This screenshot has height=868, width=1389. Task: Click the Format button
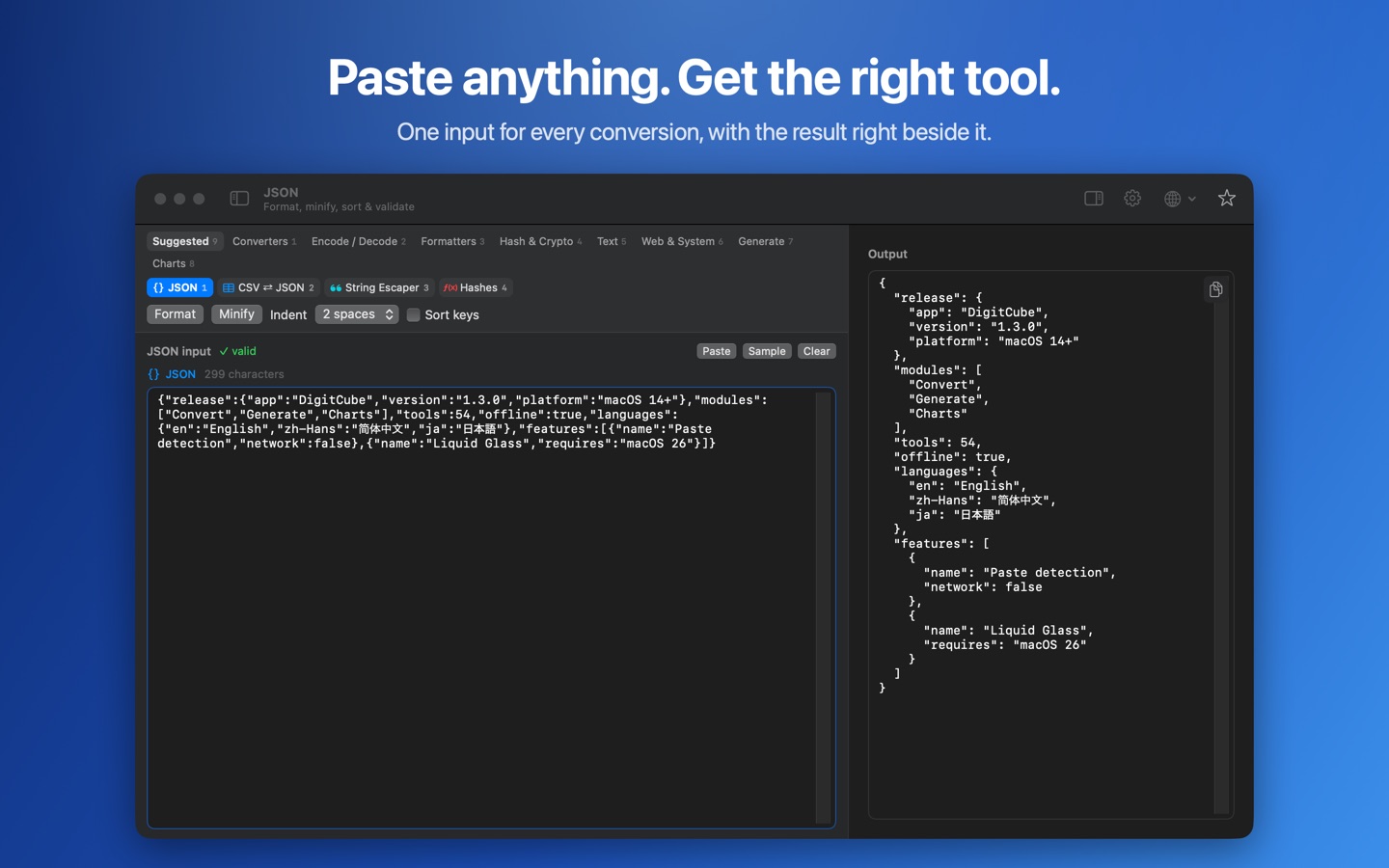click(x=175, y=314)
